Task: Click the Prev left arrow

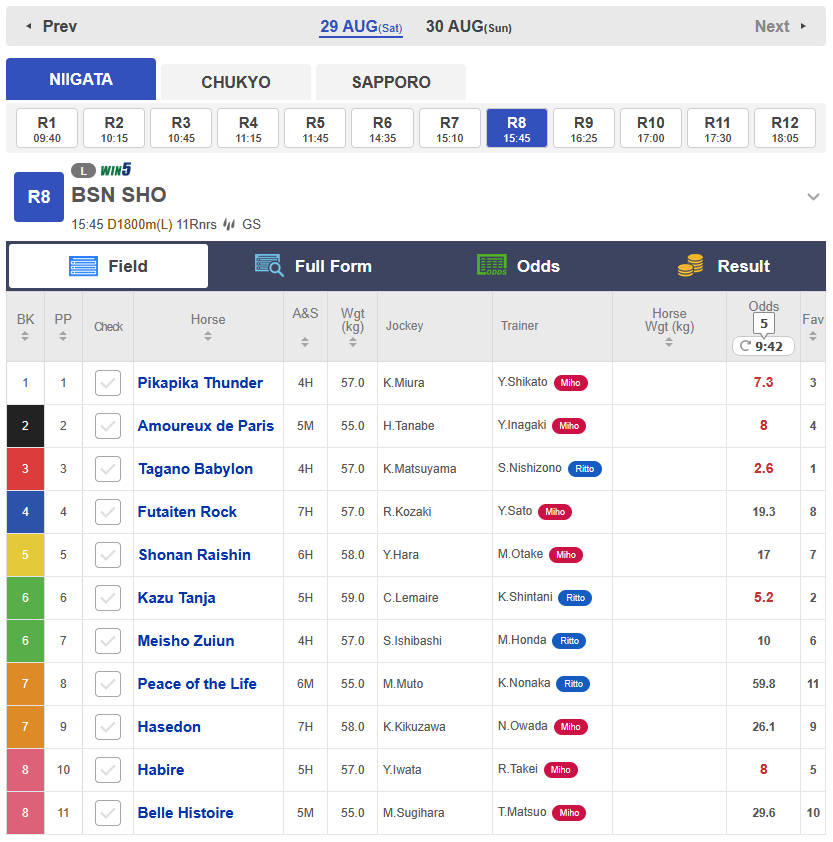Action: [28, 26]
